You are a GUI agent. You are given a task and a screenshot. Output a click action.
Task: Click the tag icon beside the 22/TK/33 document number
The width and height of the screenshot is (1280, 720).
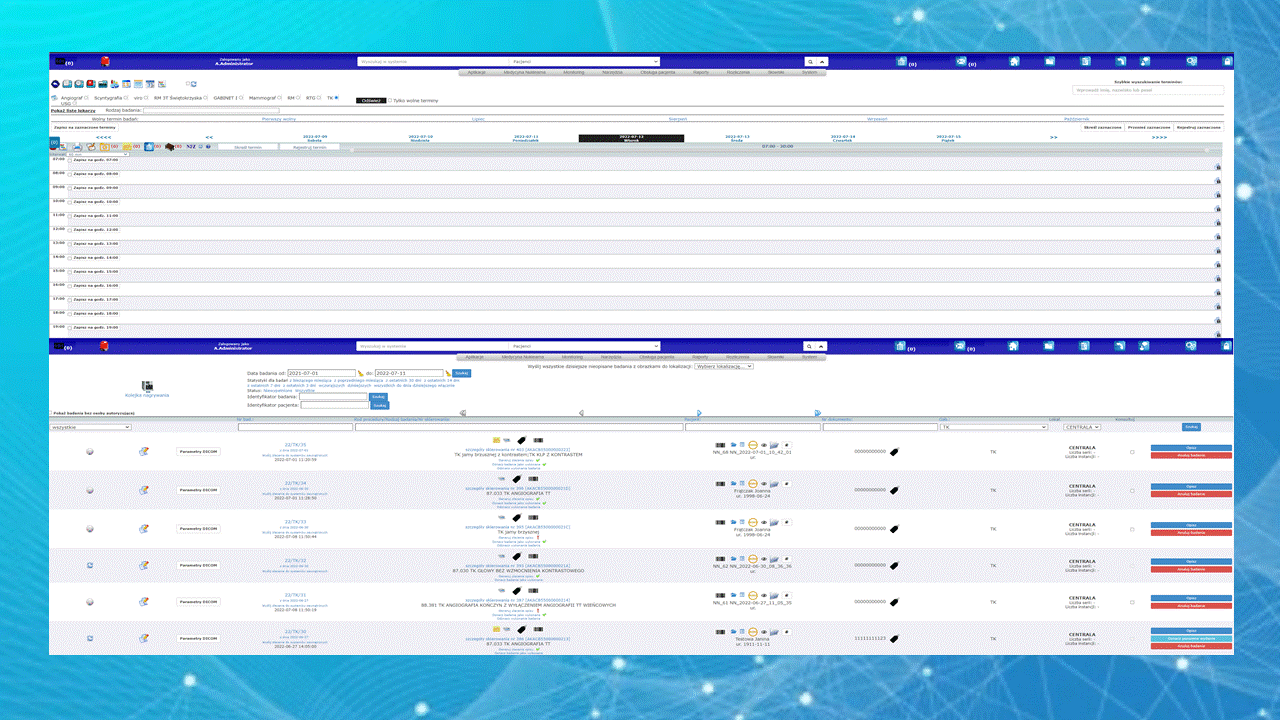click(894, 527)
